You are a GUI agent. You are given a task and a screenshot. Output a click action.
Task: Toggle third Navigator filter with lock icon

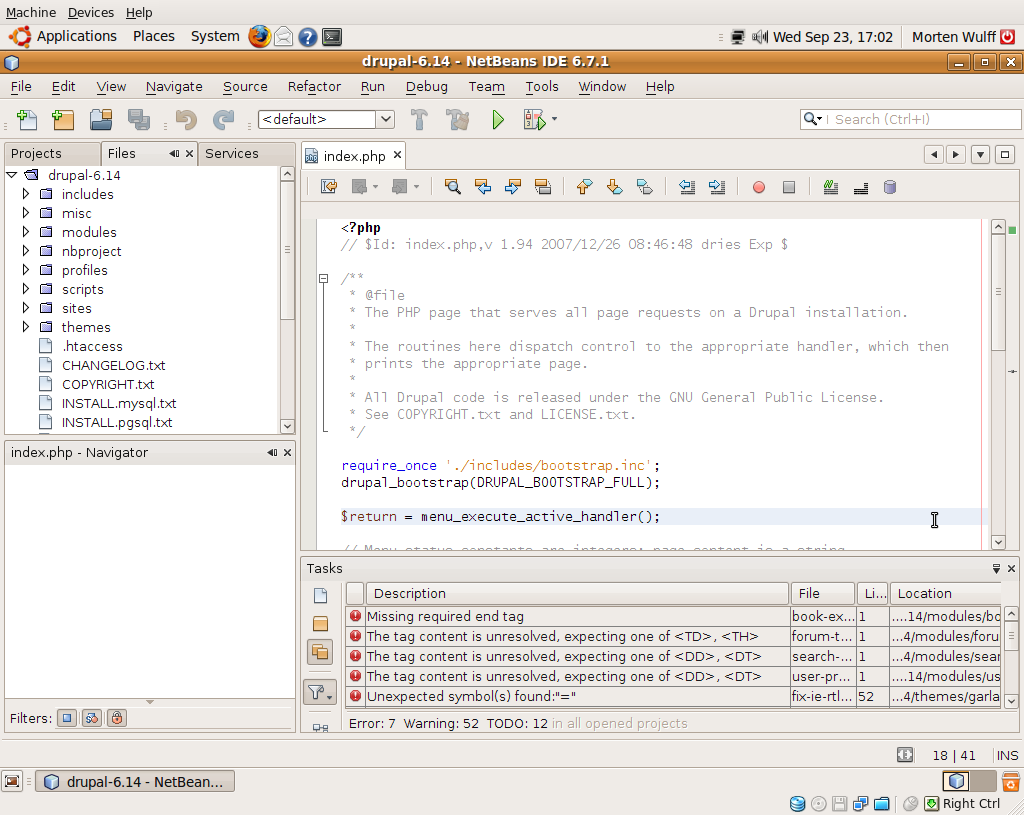tap(116, 718)
